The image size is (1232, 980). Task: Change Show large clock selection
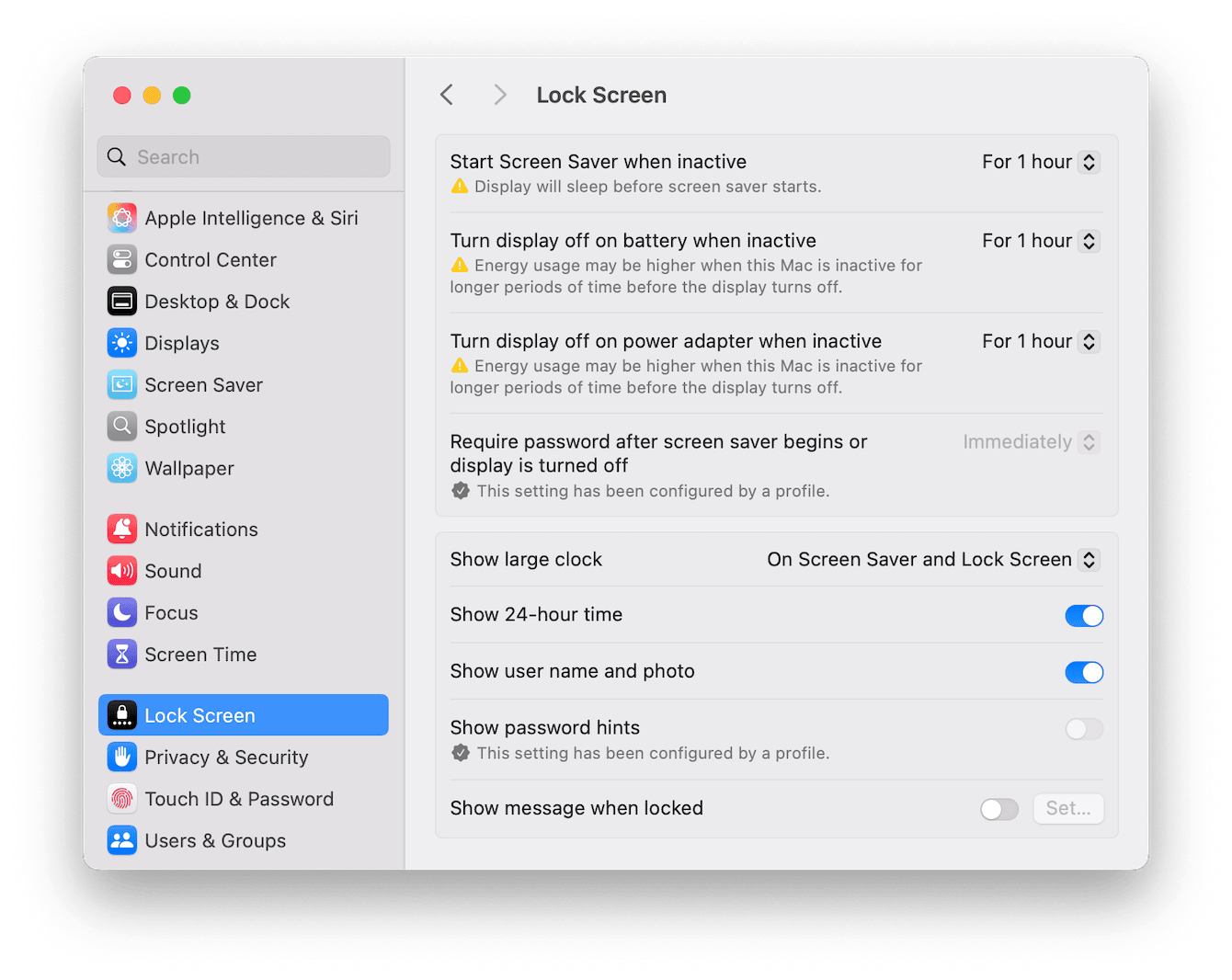[931, 559]
